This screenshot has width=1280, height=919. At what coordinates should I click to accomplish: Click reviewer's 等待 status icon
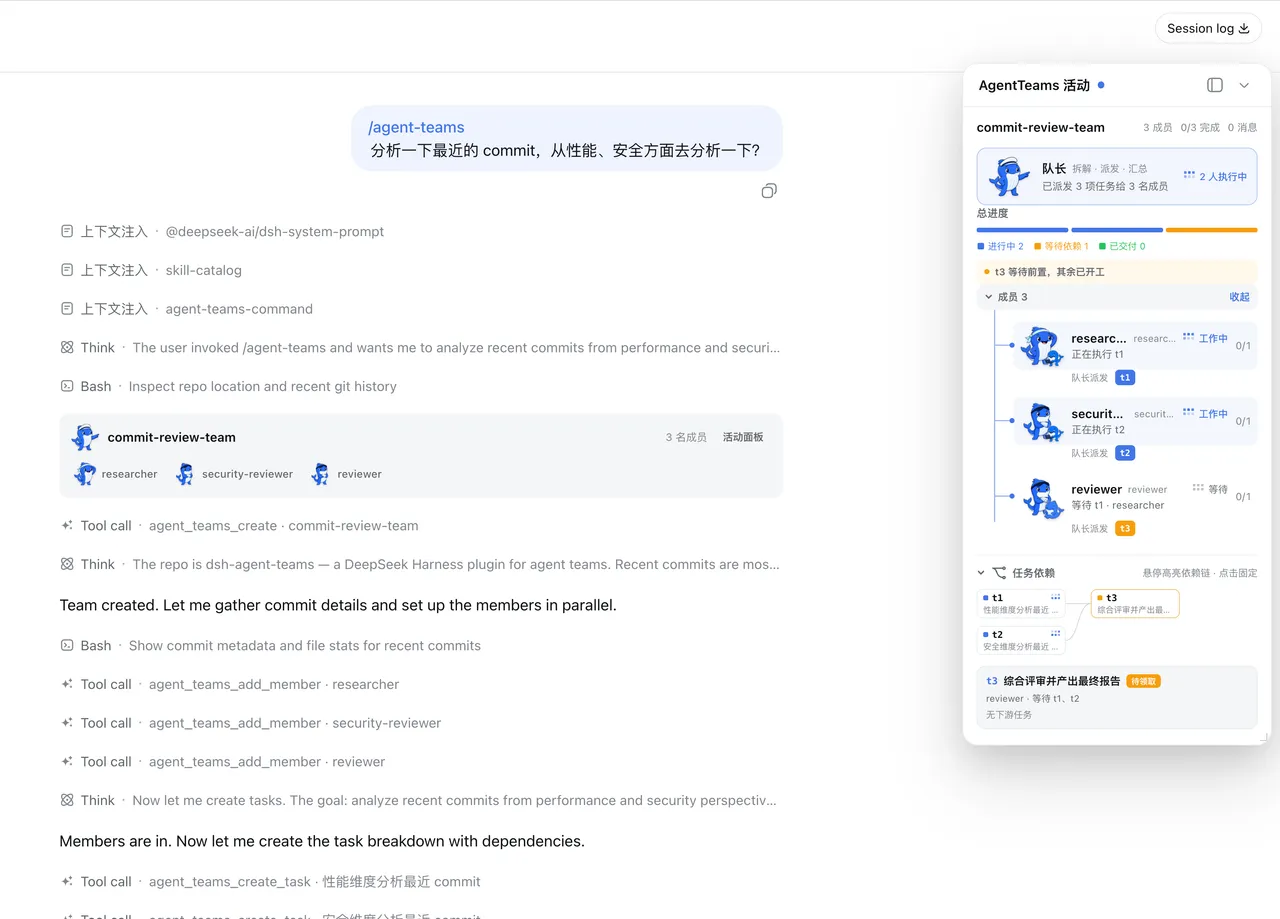pos(1197,489)
